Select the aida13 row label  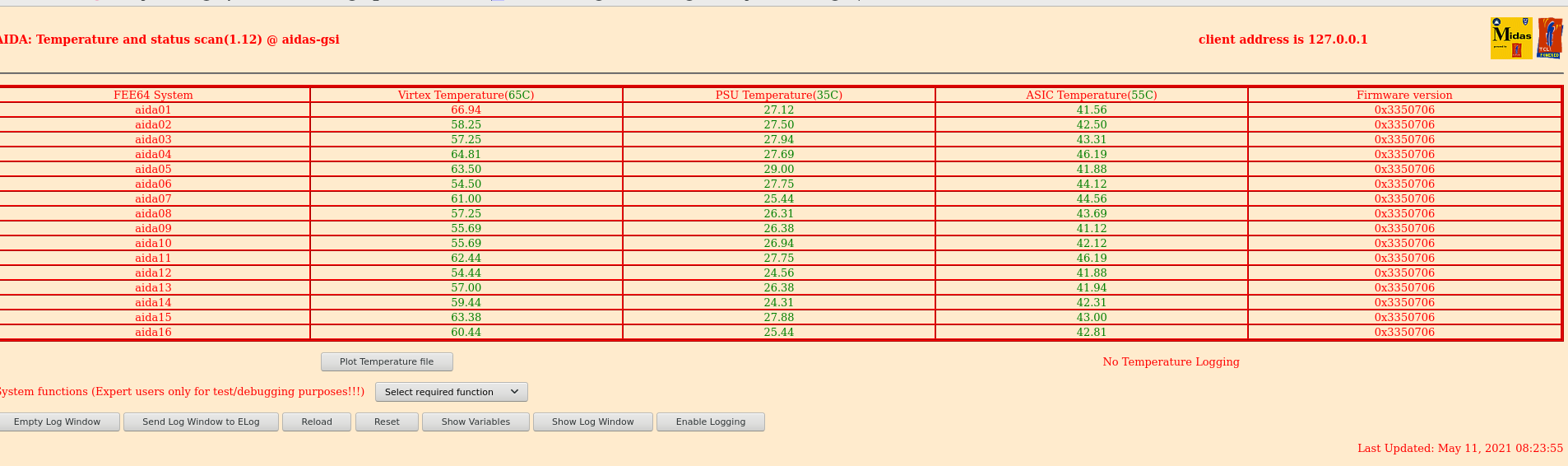pyautogui.click(x=153, y=287)
